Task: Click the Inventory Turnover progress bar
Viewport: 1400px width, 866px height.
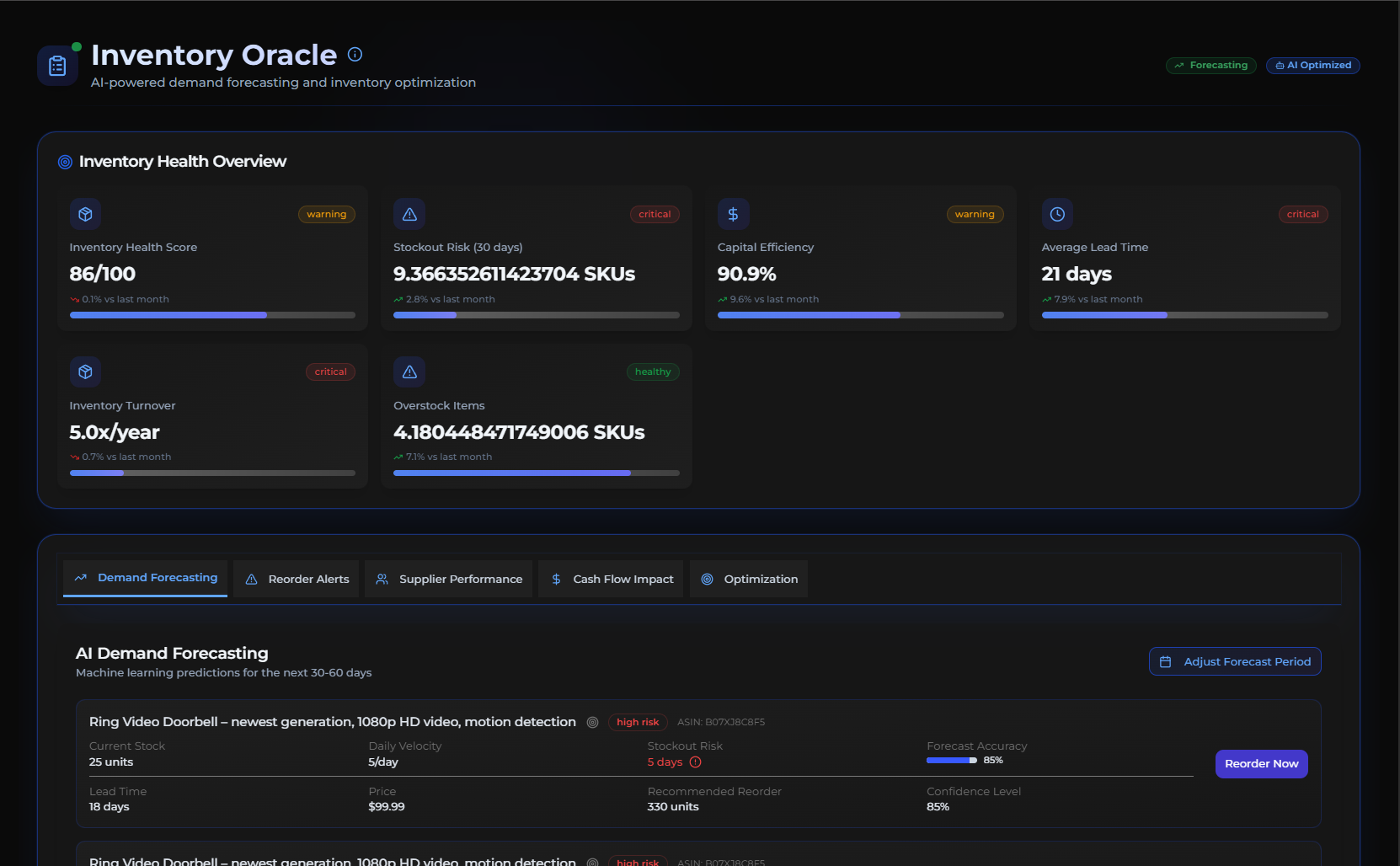Action: pos(212,473)
